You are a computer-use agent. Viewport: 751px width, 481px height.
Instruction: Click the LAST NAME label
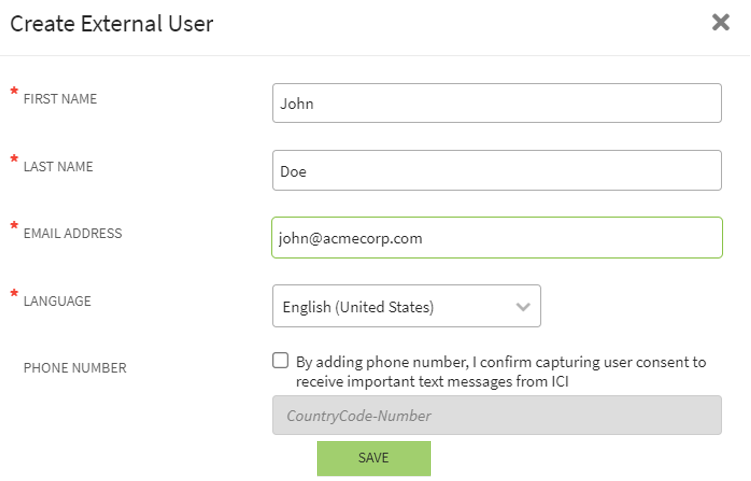(x=58, y=167)
